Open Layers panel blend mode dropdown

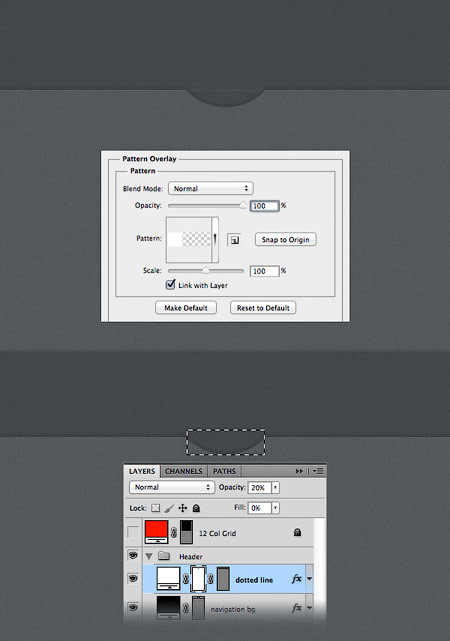(172, 487)
